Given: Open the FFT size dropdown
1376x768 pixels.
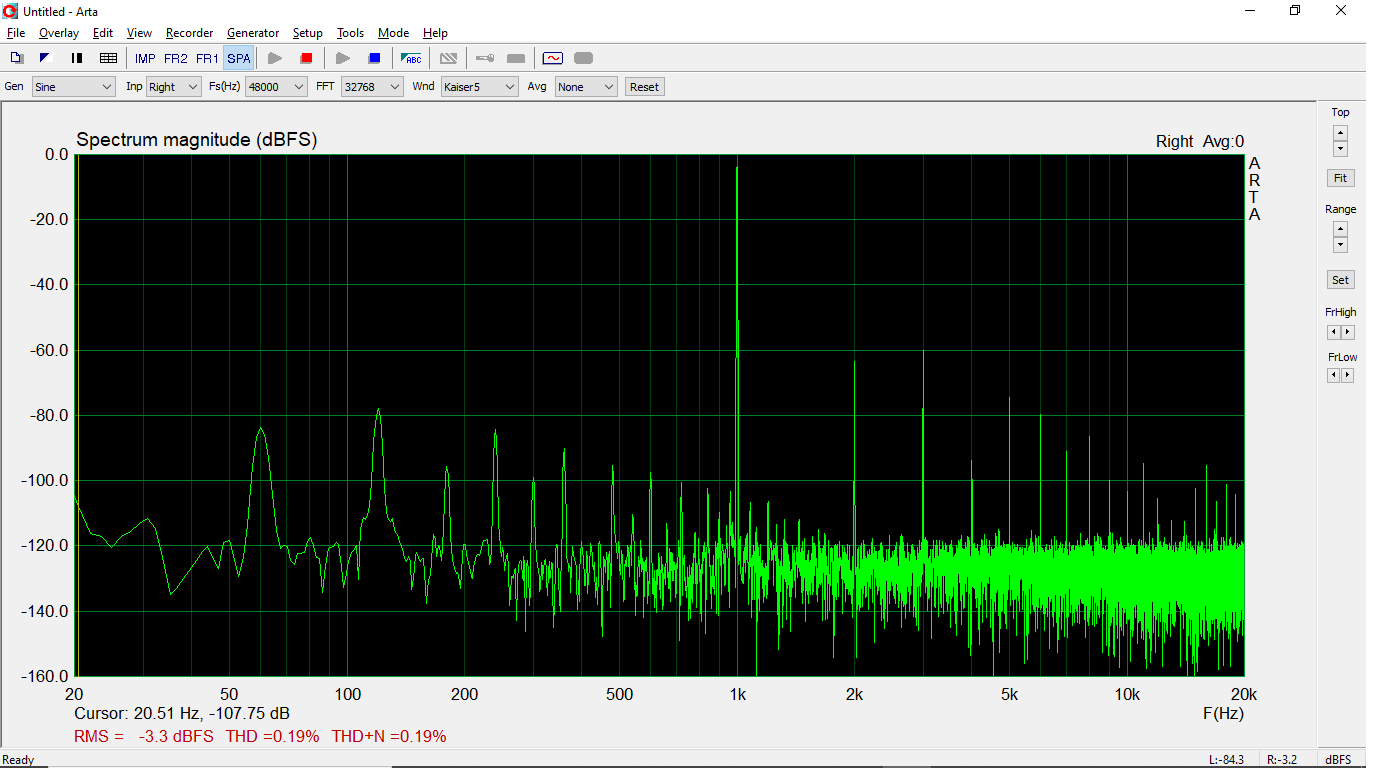Looking at the screenshot, I should [x=372, y=87].
